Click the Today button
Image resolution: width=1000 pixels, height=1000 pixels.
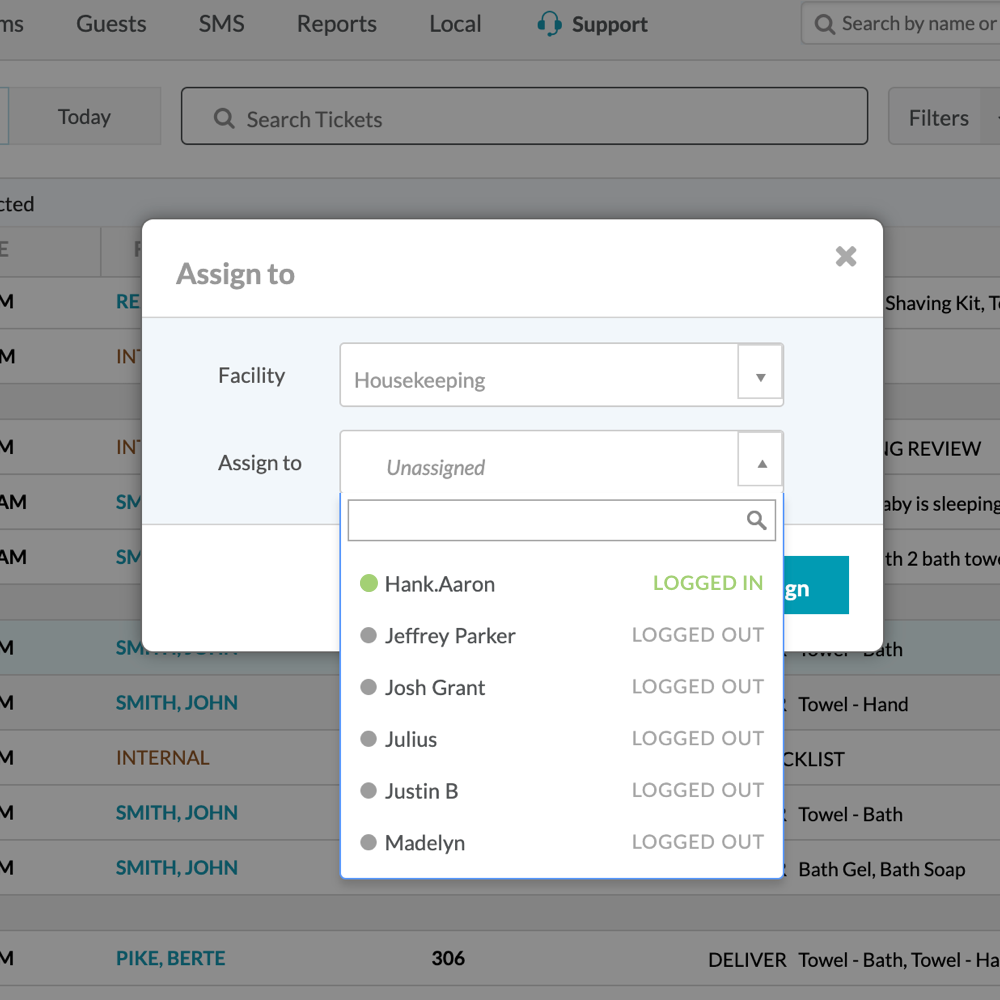pos(84,117)
